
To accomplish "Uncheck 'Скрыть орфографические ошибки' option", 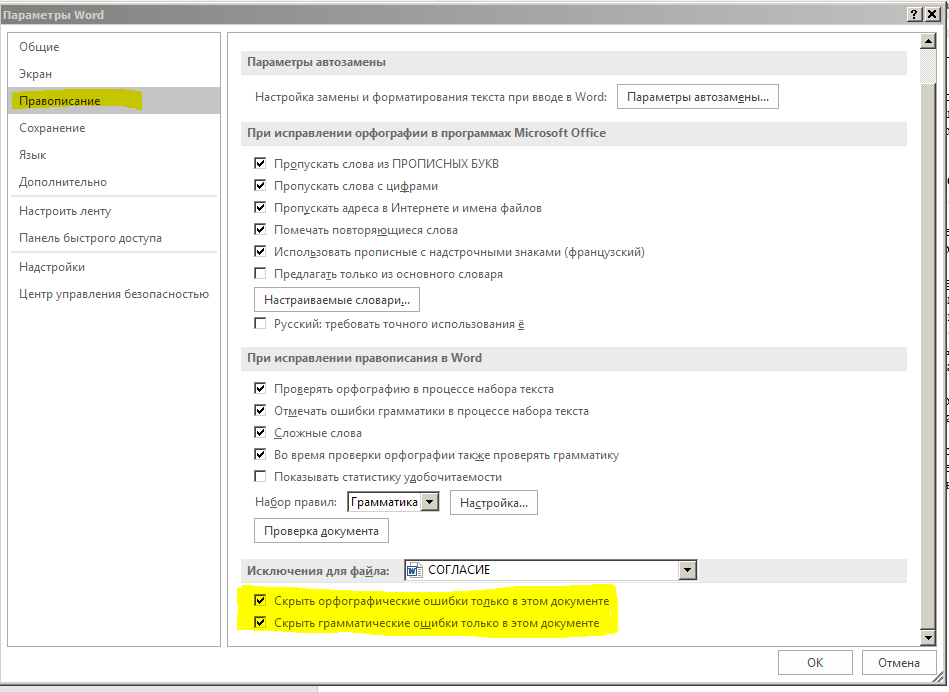I will pyautogui.click(x=260, y=601).
